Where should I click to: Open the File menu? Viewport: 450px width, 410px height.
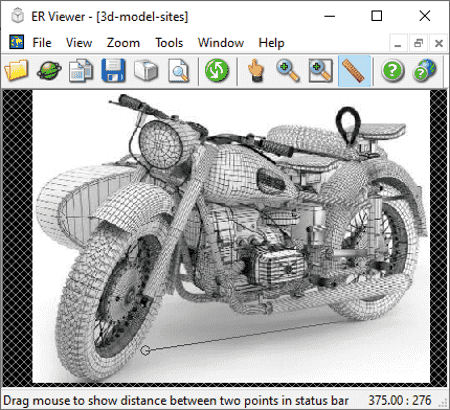click(x=42, y=43)
